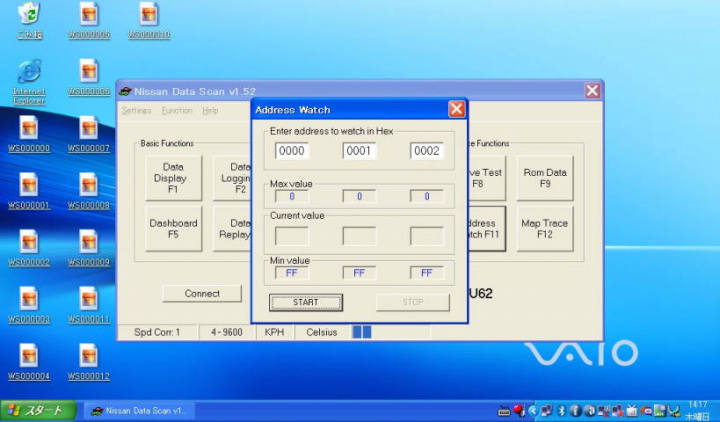The image size is (720, 422).
Task: Click Spd Corr: 1 status bar entry
Action: (158, 332)
